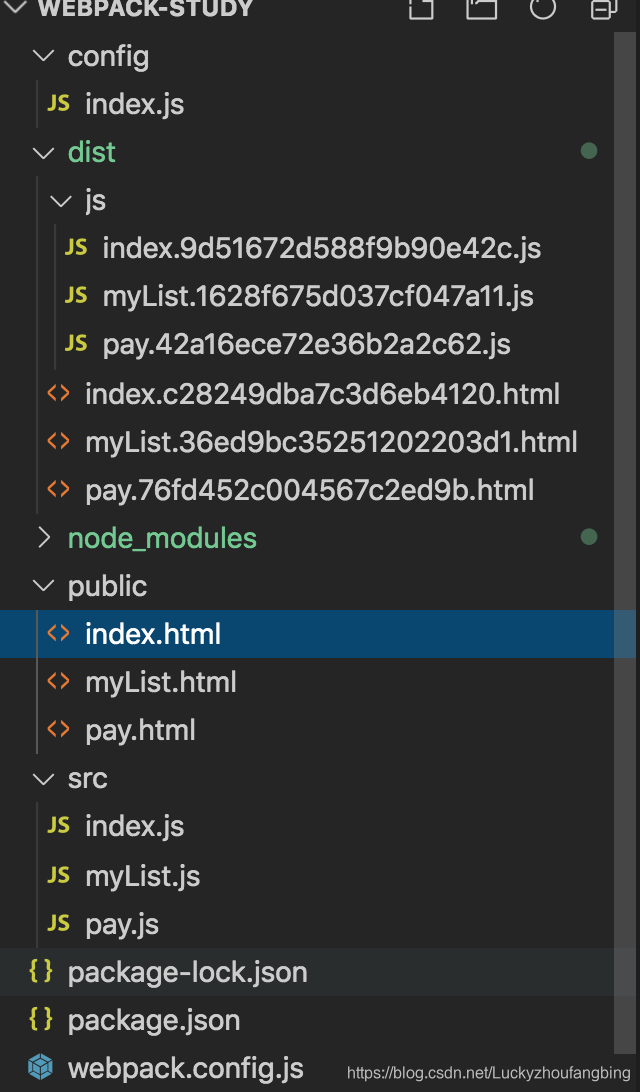Click the JS icon beside src pay.js

(58, 923)
